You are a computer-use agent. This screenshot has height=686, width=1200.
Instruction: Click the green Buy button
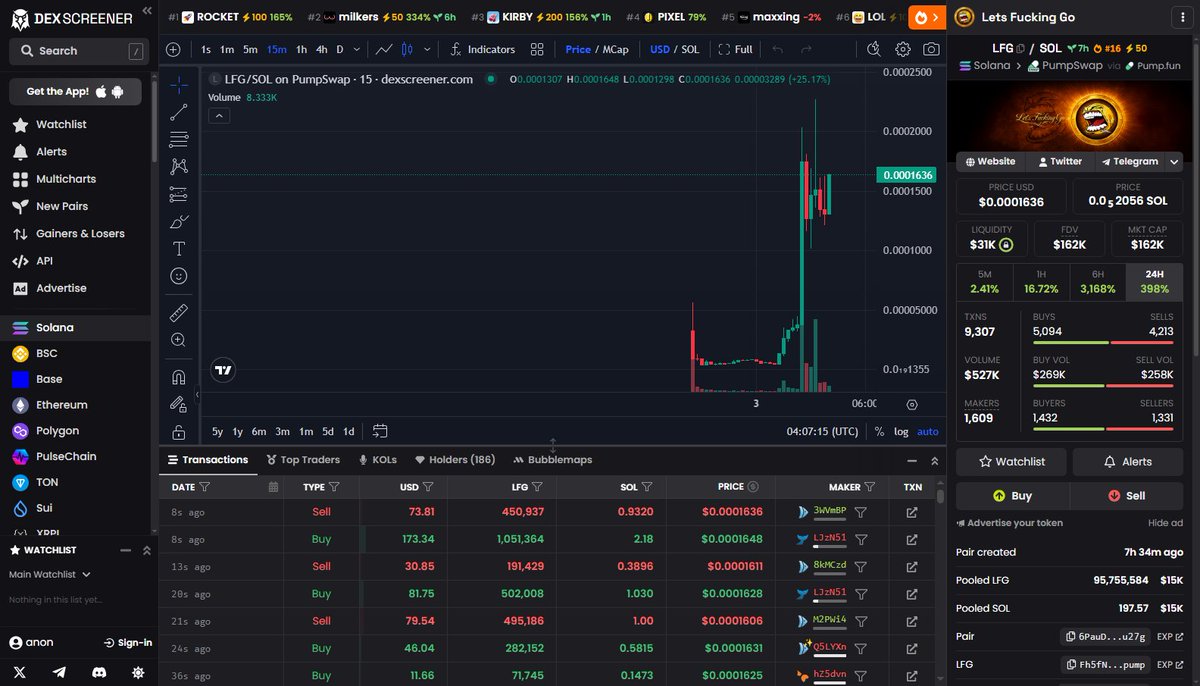pos(1012,495)
